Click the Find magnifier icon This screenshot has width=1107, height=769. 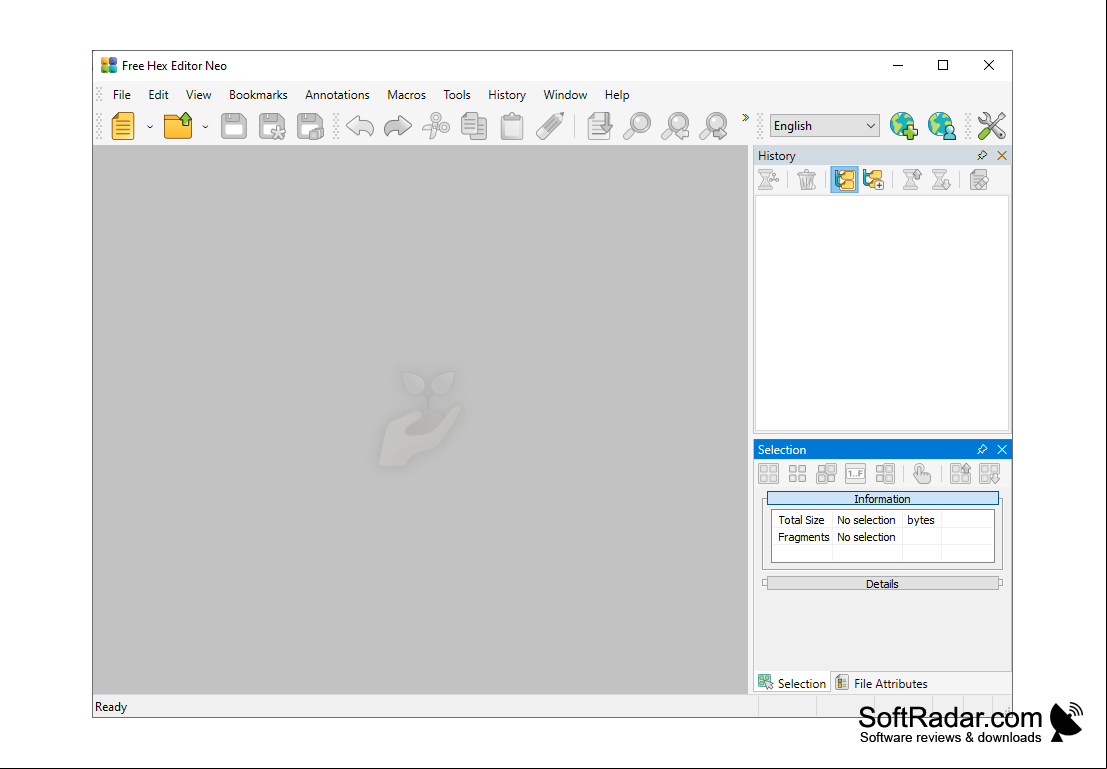coord(637,126)
